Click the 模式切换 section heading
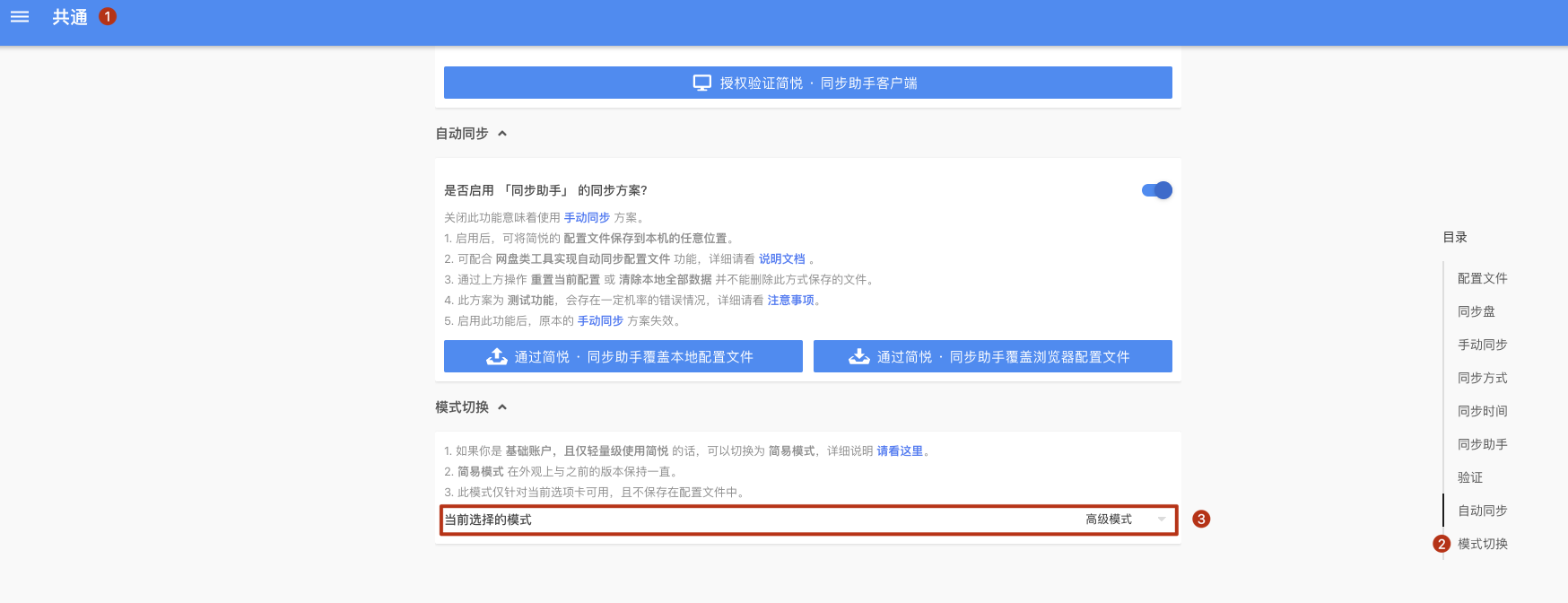Screen dimensions: 1568x603 [x=462, y=407]
